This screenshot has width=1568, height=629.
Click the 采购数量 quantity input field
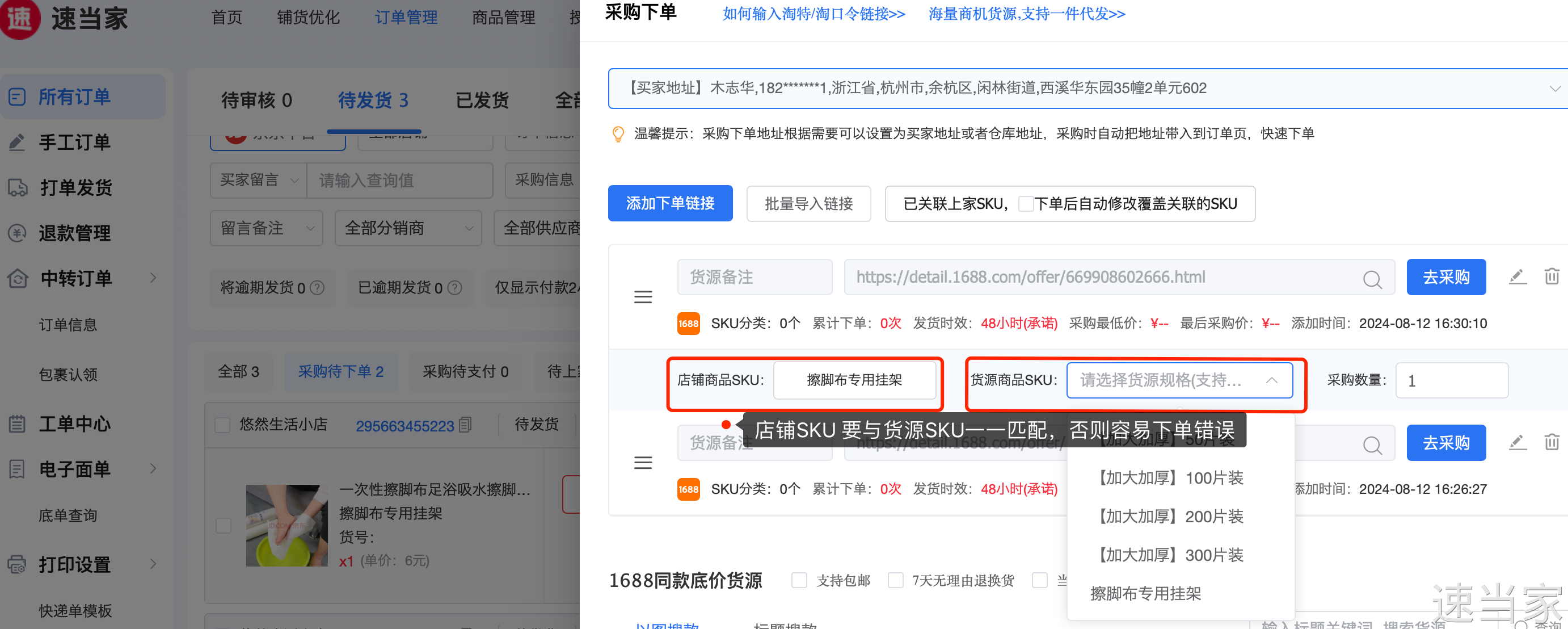pyautogui.click(x=1451, y=380)
